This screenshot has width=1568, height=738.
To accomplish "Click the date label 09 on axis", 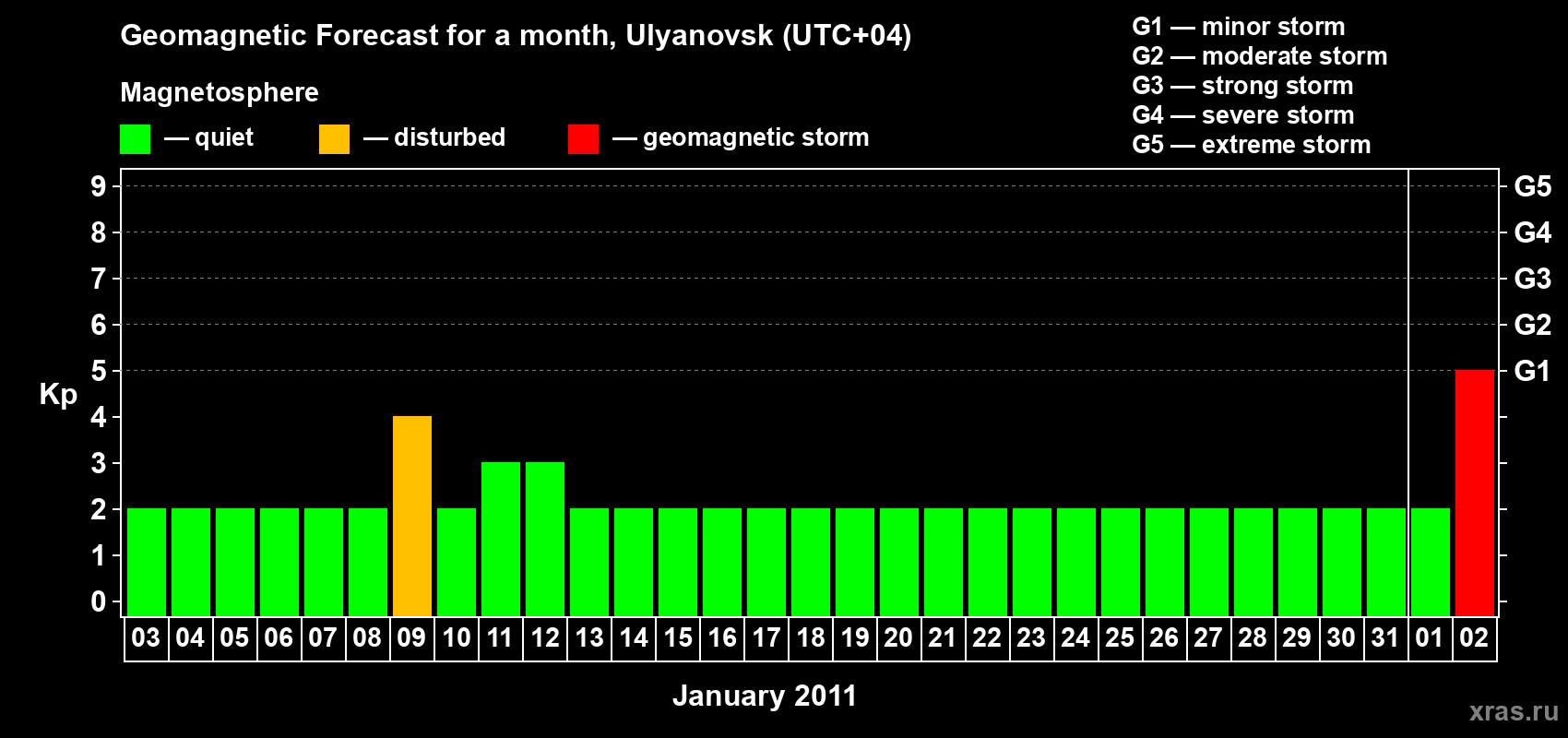I will click(x=411, y=638).
